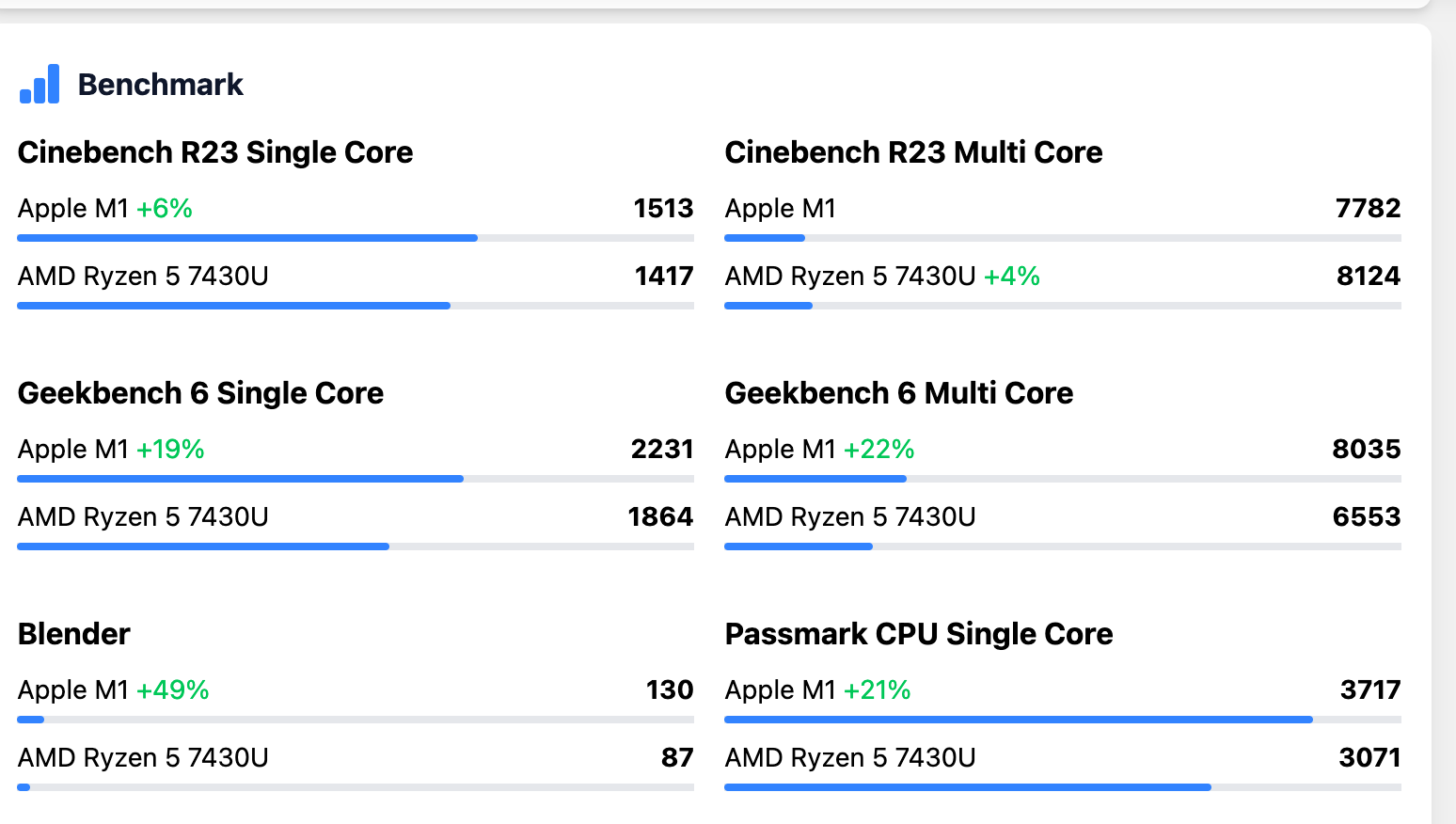Click the Geekbench 6 Single Core title
This screenshot has width=1456, height=824.
200,393
